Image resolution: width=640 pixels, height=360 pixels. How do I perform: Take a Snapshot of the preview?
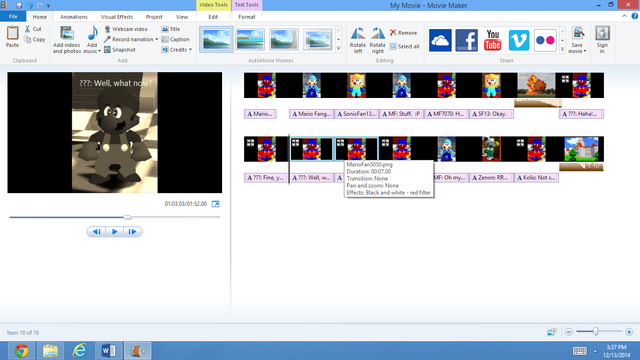coord(120,50)
